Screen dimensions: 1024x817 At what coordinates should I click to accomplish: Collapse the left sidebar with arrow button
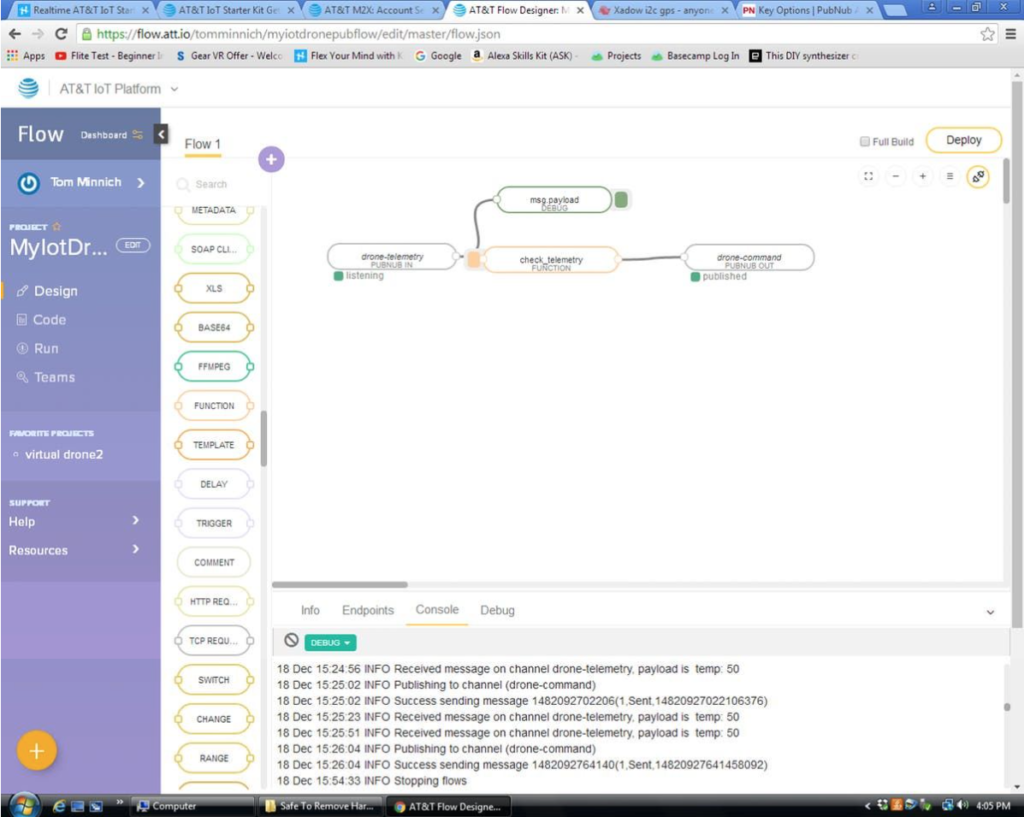point(161,134)
